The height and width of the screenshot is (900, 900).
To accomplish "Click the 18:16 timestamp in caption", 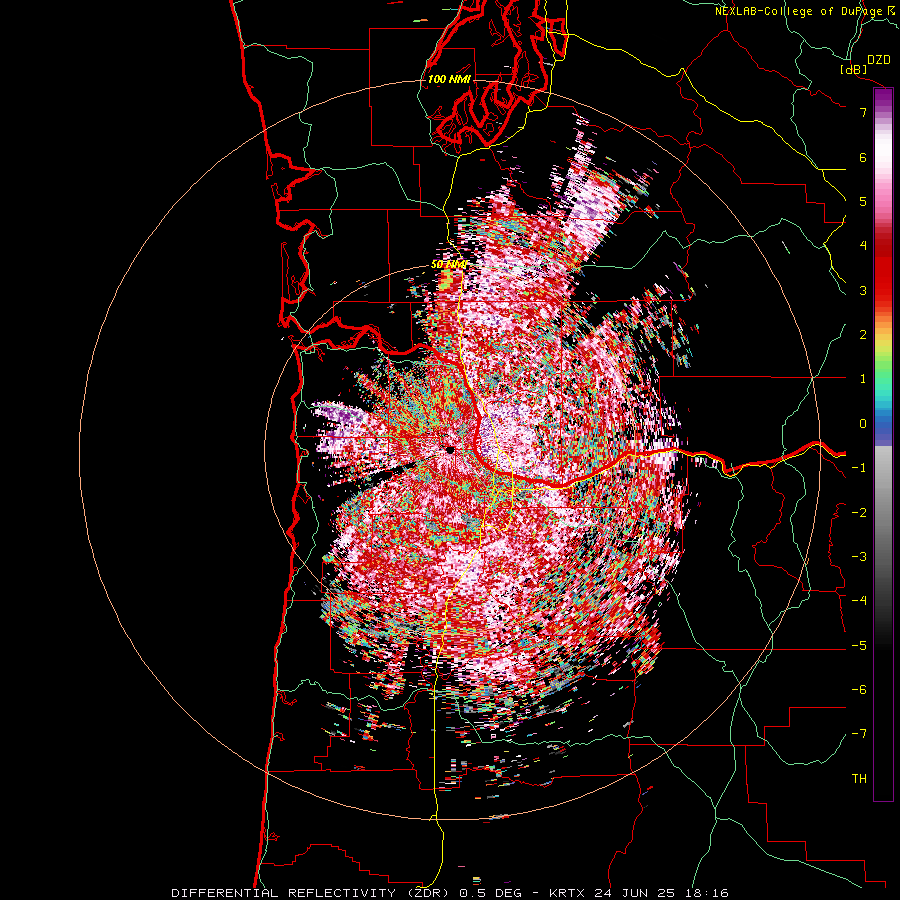I will pos(705,893).
